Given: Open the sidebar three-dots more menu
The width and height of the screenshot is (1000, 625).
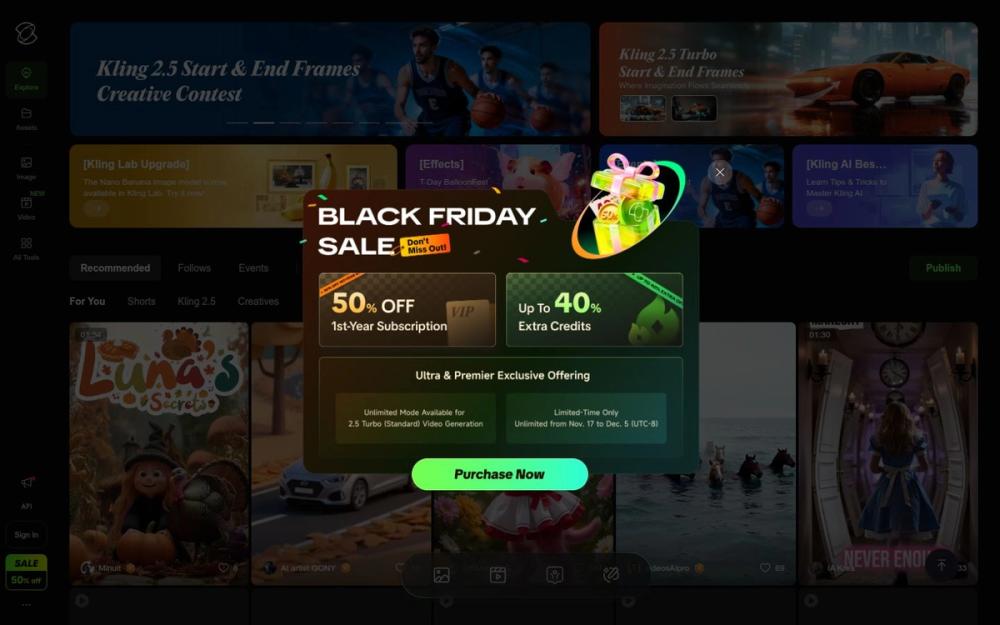Looking at the screenshot, I should click(x=26, y=605).
